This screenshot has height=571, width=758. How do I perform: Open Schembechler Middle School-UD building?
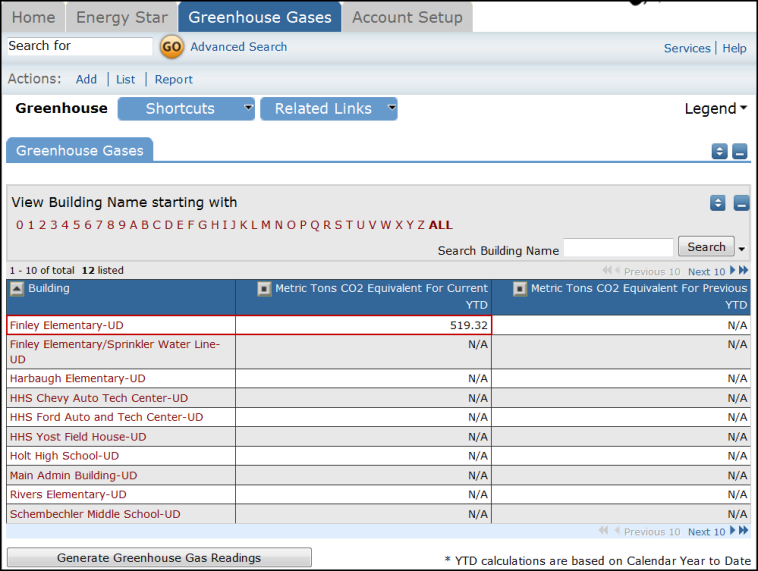tap(95, 514)
